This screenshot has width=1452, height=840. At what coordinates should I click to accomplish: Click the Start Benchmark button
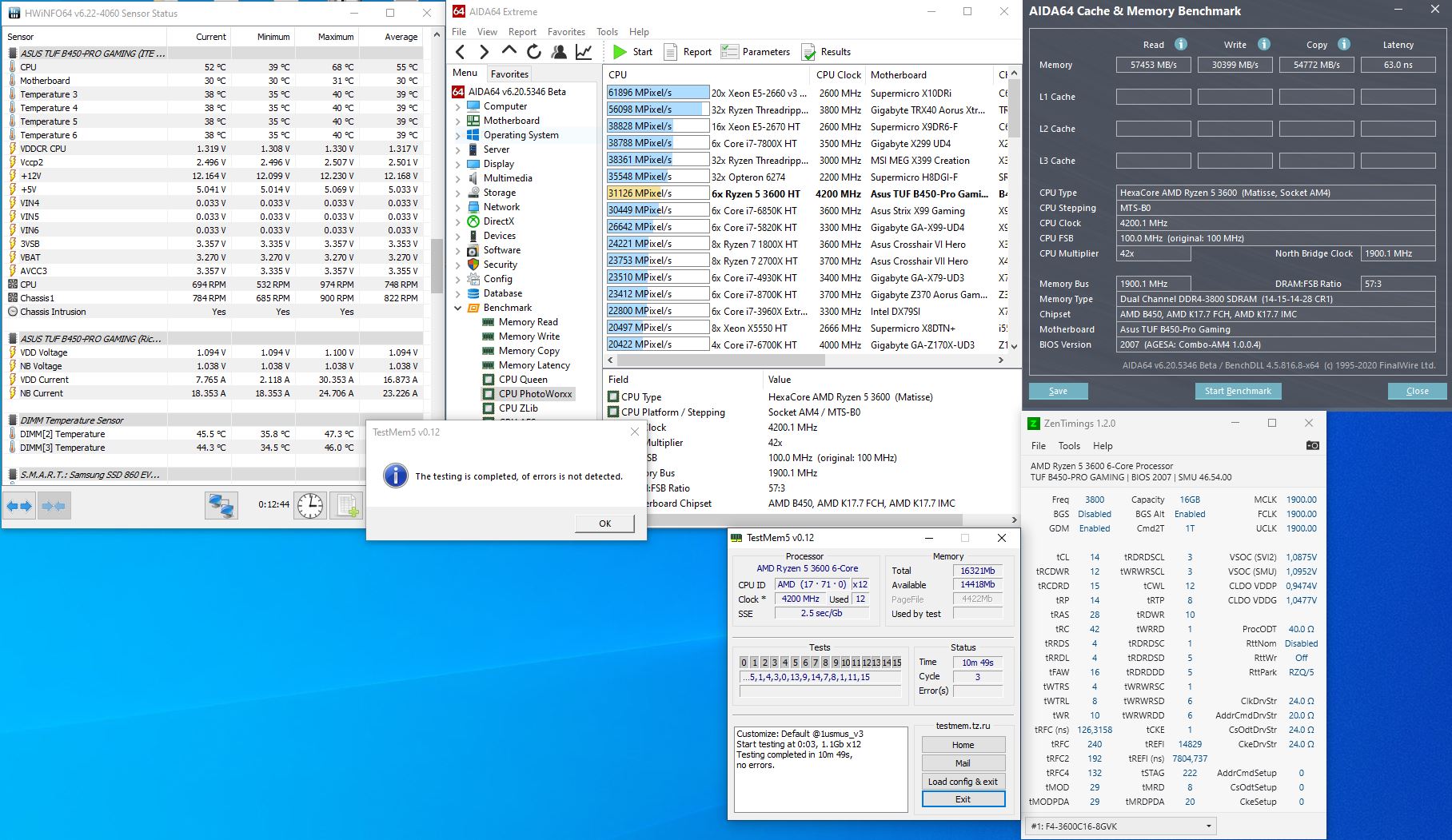click(x=1237, y=391)
